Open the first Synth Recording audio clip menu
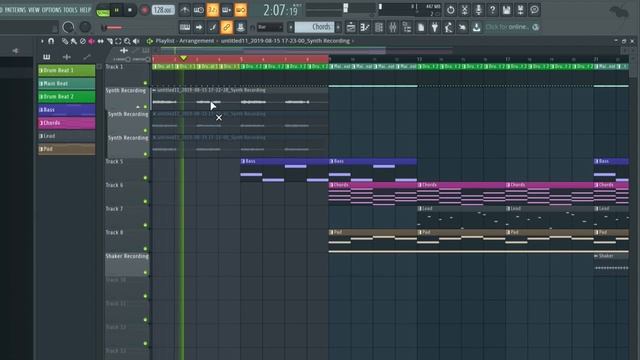This screenshot has height=360, width=640. pos(154,90)
